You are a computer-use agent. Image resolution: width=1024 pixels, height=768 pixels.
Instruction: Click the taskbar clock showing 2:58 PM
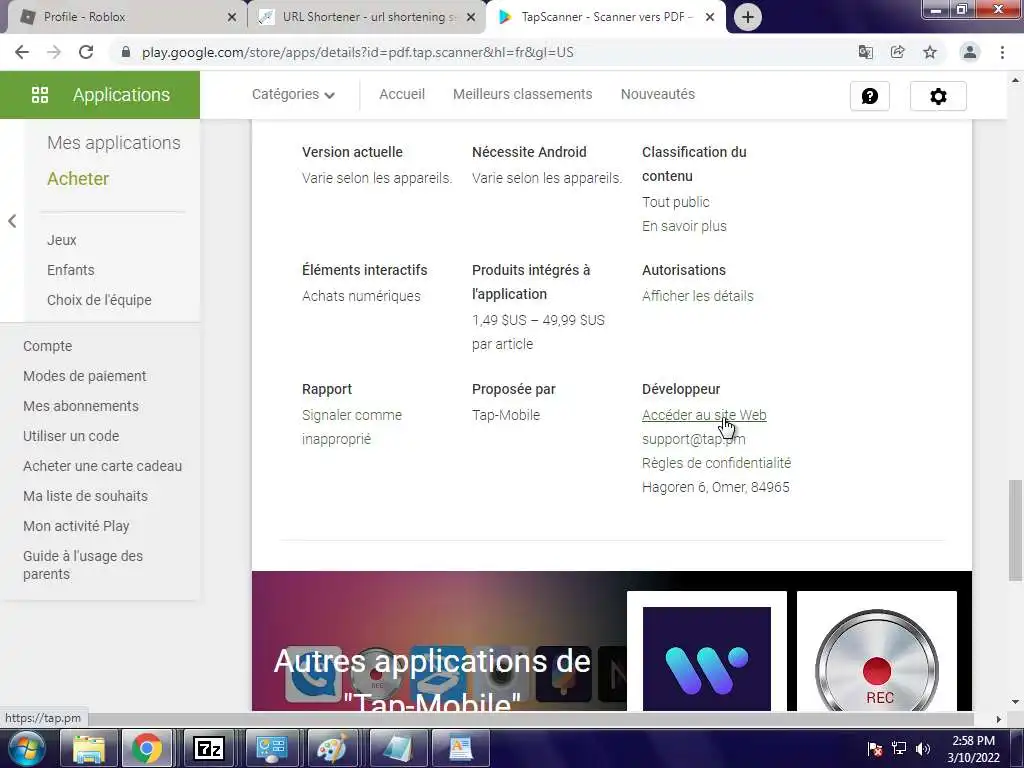click(973, 749)
